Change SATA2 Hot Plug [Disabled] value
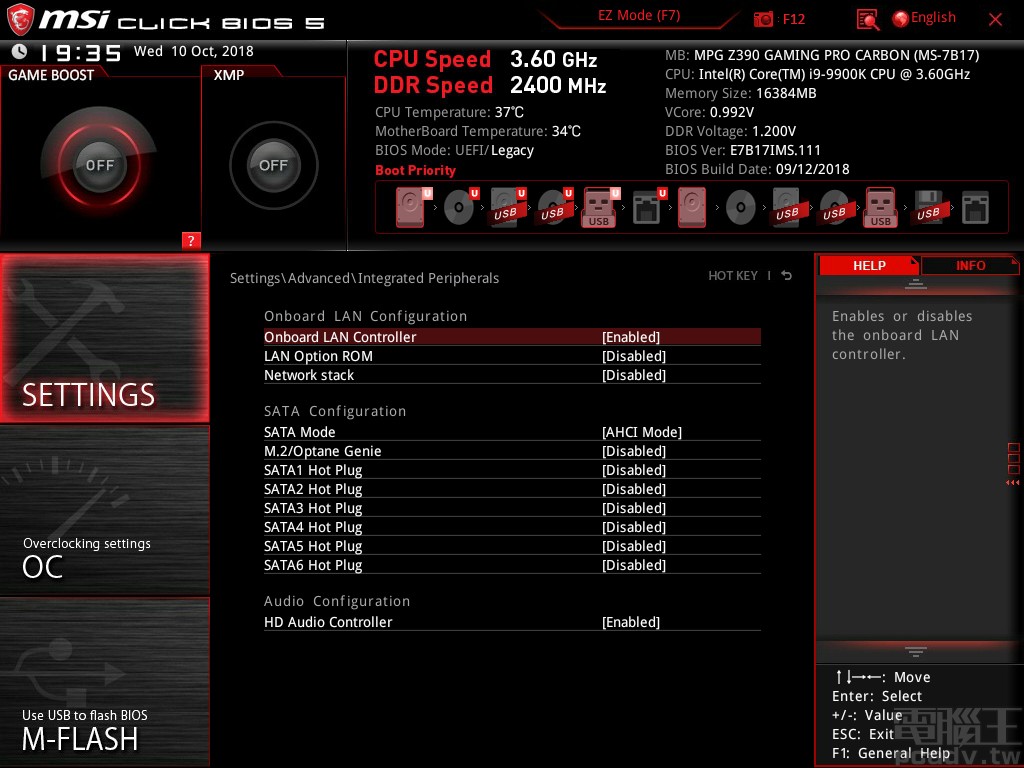This screenshot has width=1024, height=768. [x=633, y=488]
